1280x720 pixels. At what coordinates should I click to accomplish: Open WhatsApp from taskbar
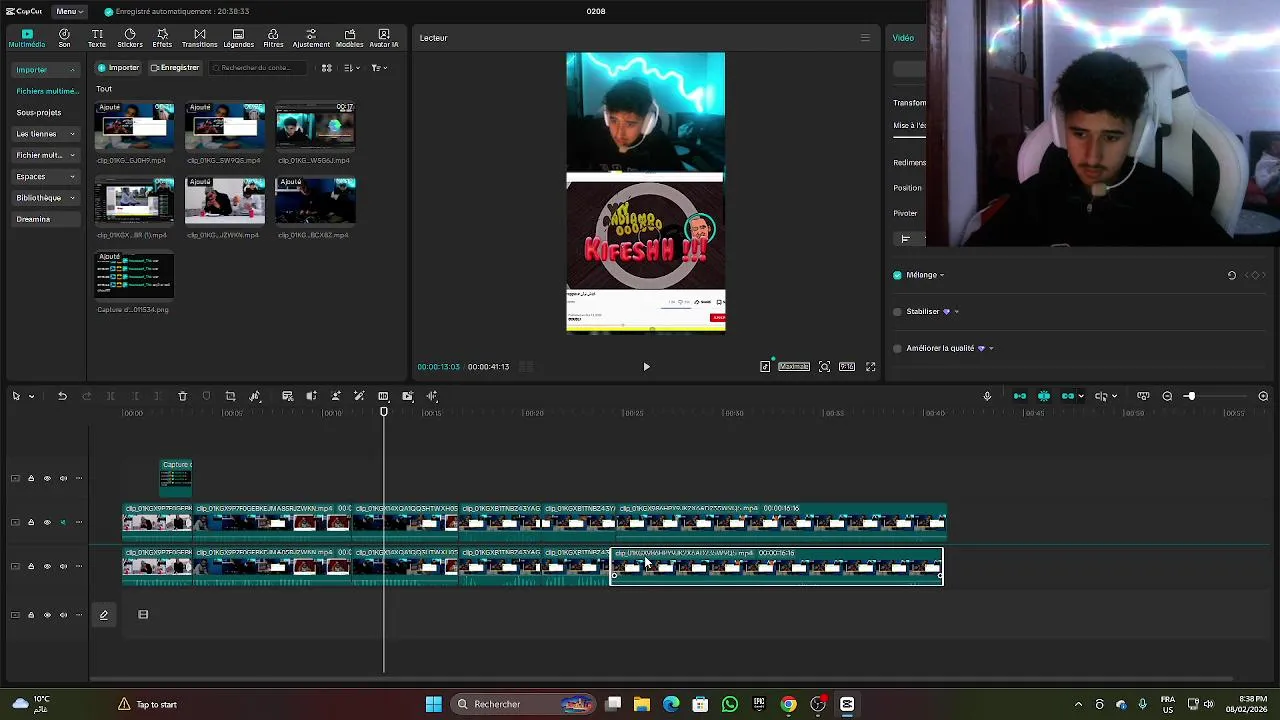(730, 704)
